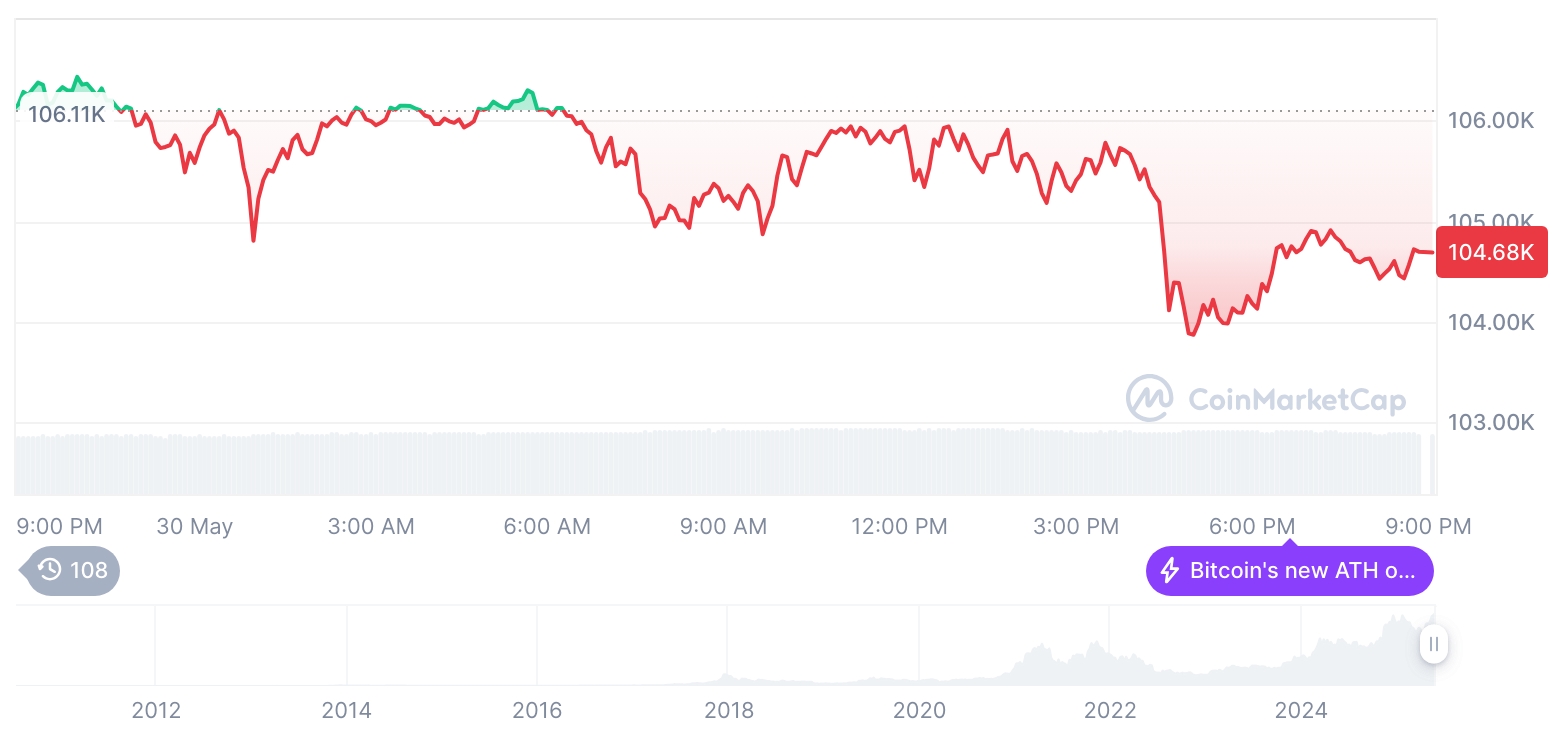This screenshot has height=732, width=1566.
Task: Select 2018 on the history timeline
Action: click(x=729, y=711)
